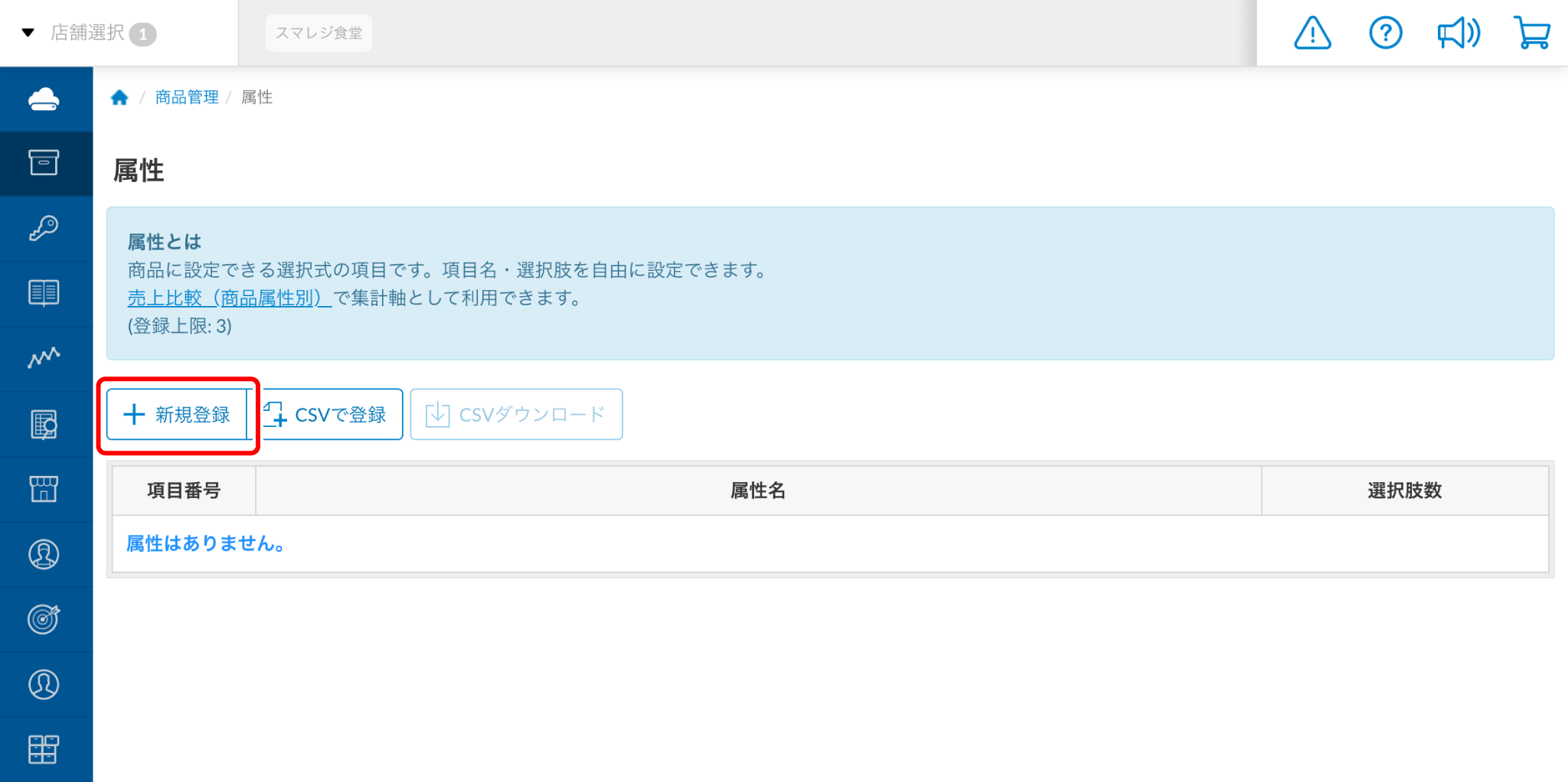1568x782 pixels.
Task: Click the 選択肢数 column header
Action: coord(1405,490)
